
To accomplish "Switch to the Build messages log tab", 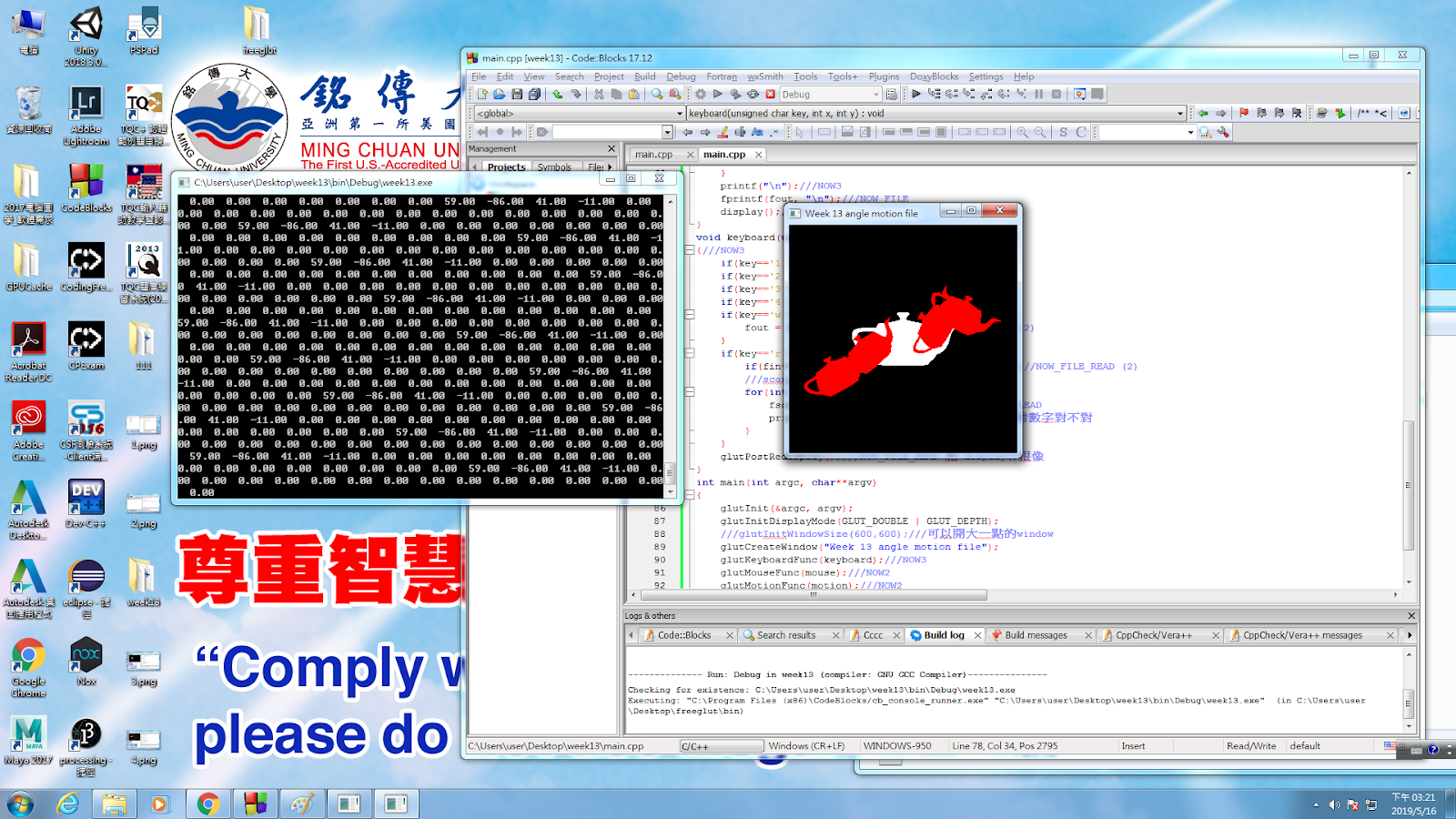I will pos(1036,635).
